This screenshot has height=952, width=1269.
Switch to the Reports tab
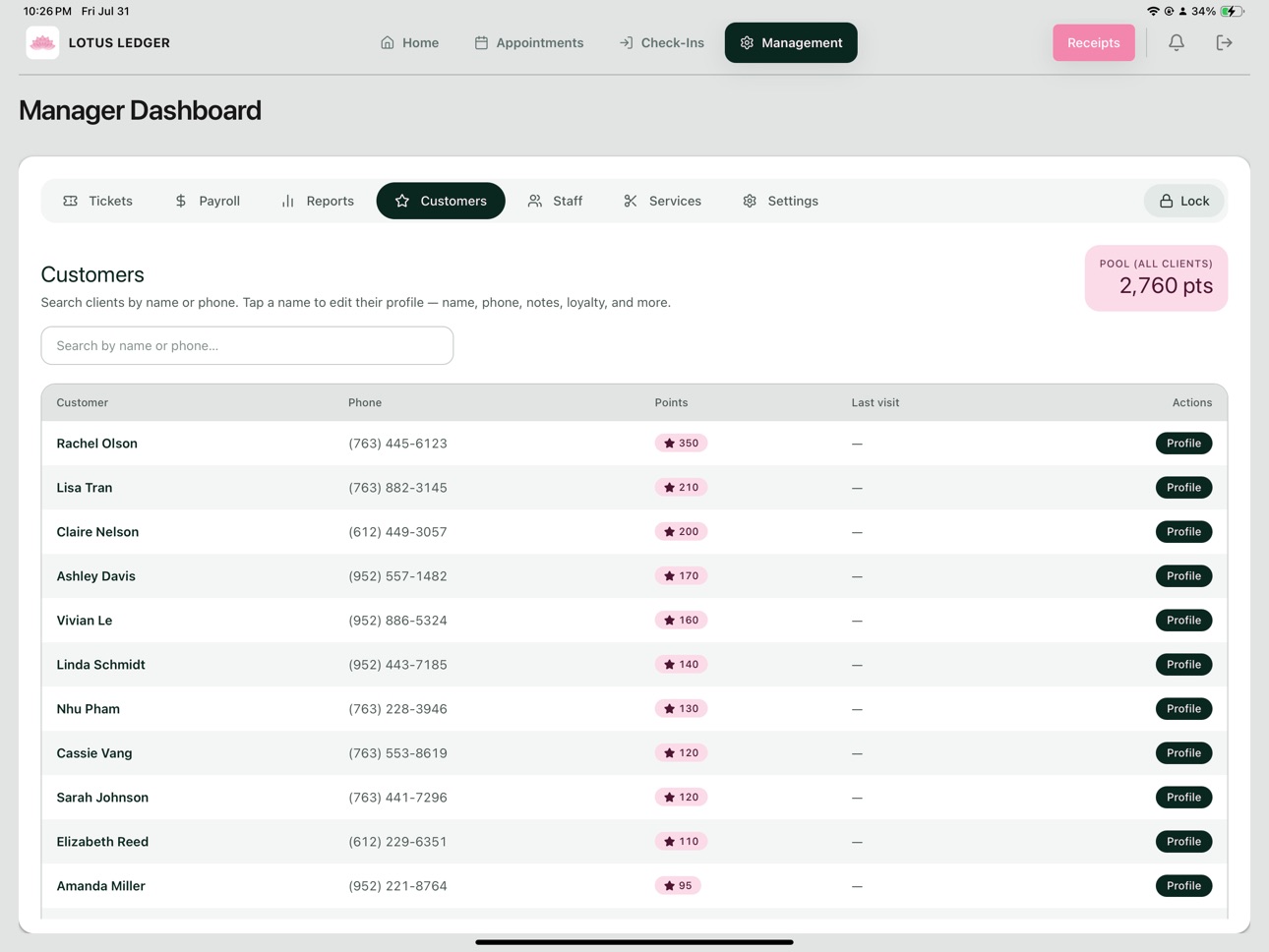click(317, 201)
